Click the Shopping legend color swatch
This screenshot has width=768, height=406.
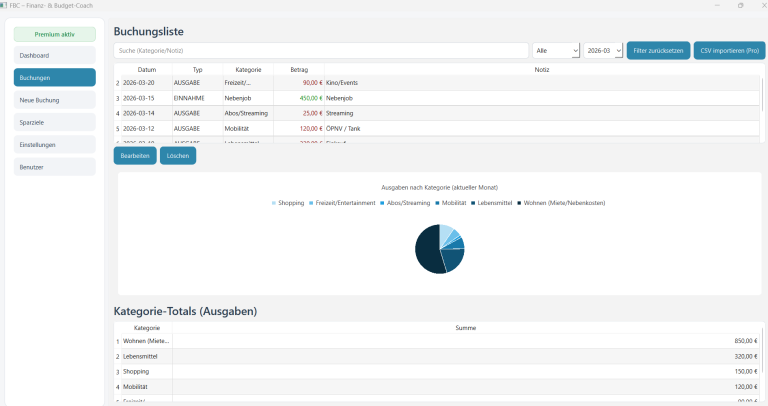[x=274, y=203]
